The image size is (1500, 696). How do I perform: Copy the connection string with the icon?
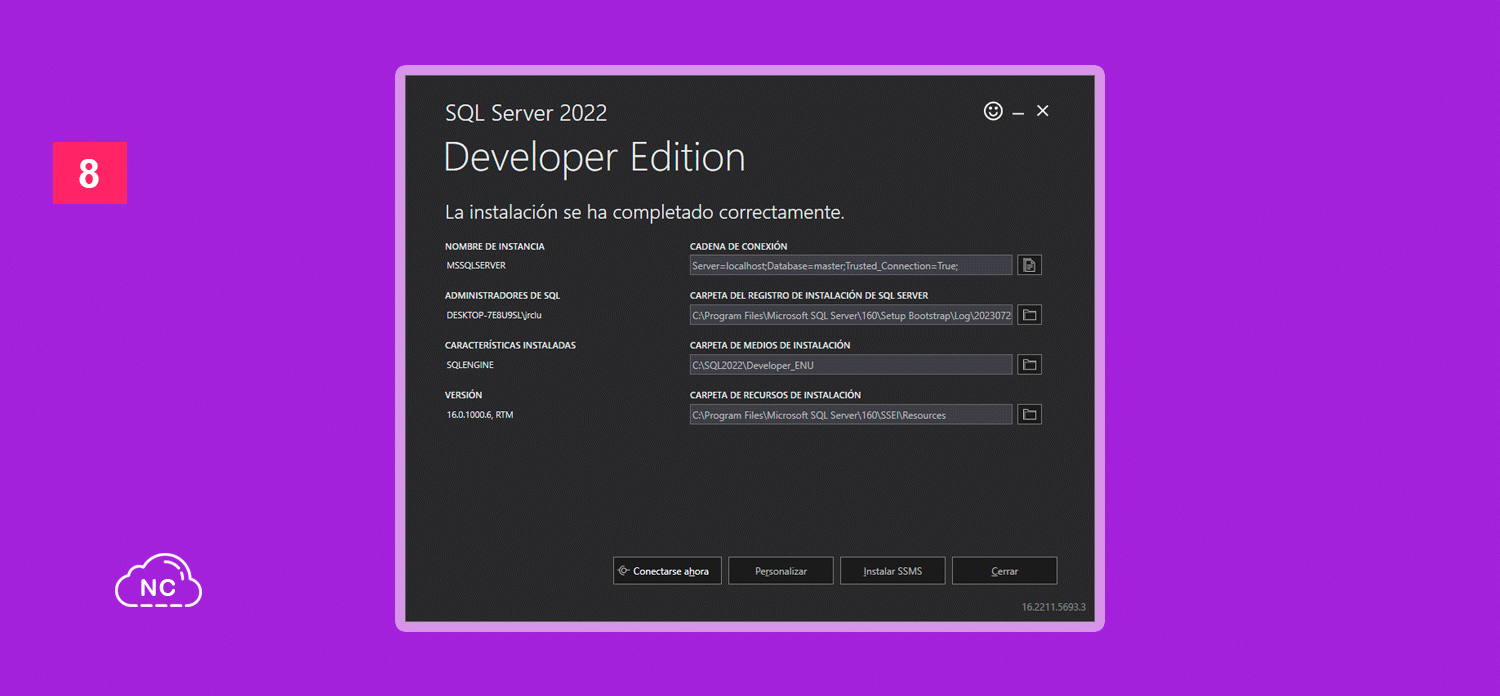pos(1030,265)
